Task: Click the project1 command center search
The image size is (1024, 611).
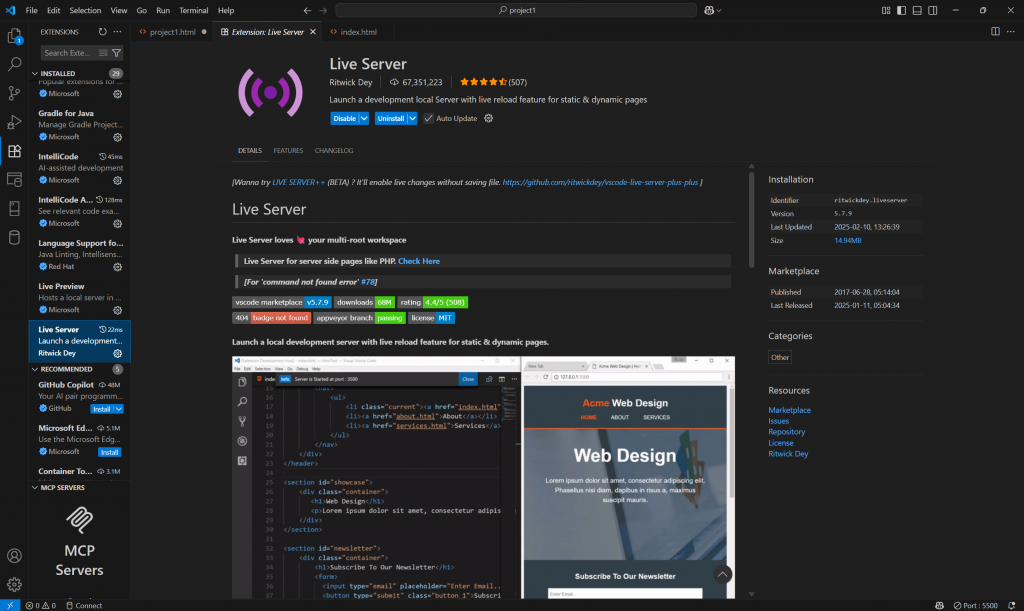Action: (516, 10)
